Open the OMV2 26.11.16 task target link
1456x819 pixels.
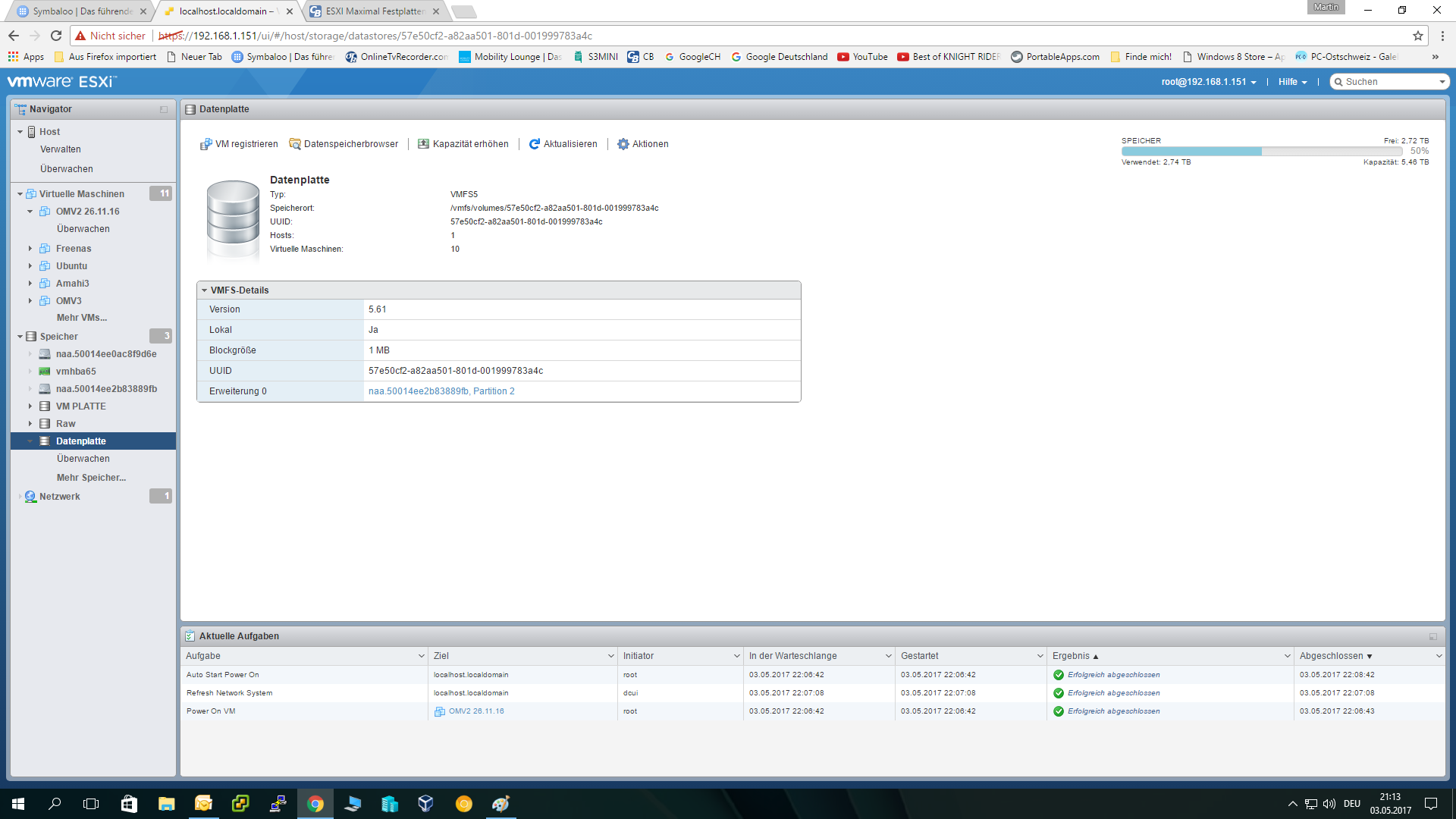coord(475,711)
